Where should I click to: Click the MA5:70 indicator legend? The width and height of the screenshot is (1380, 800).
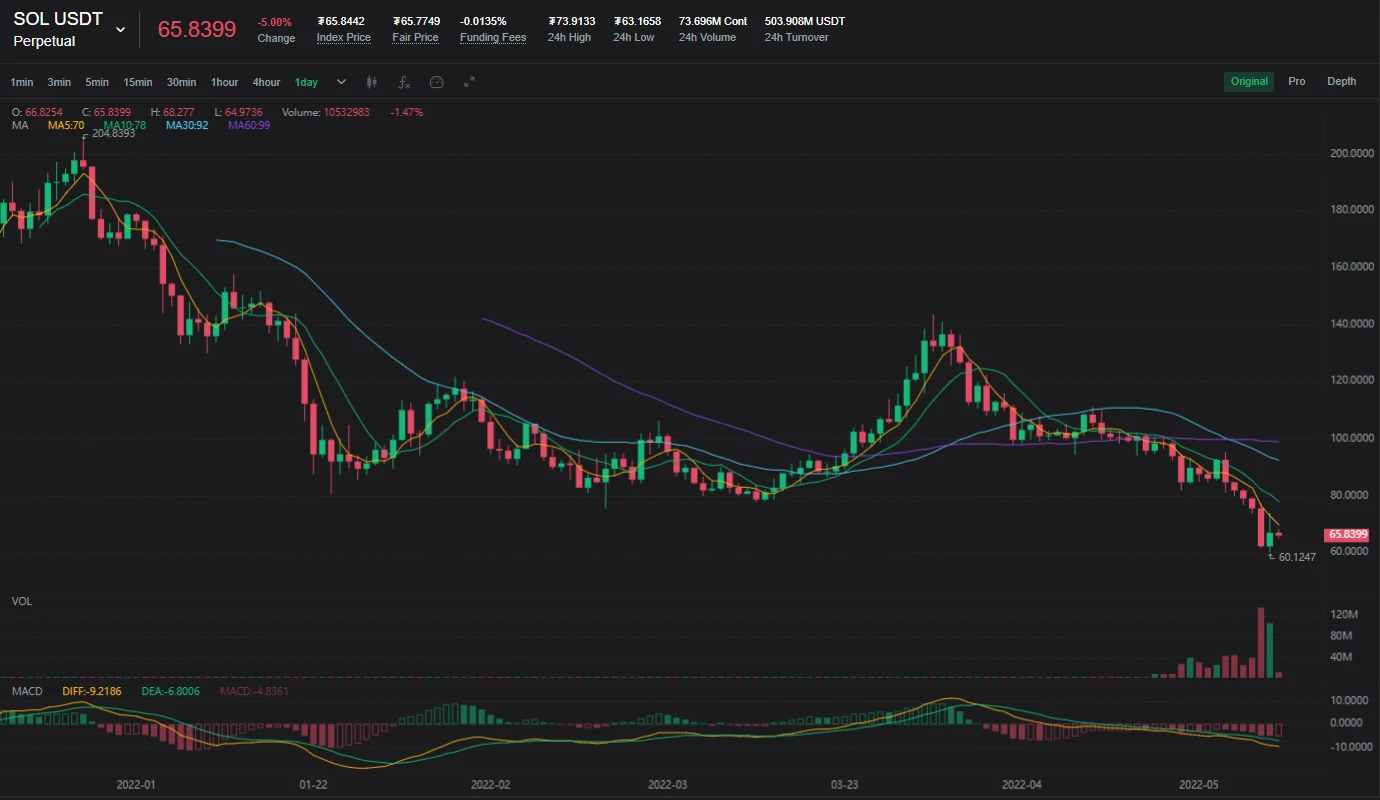(x=66, y=125)
